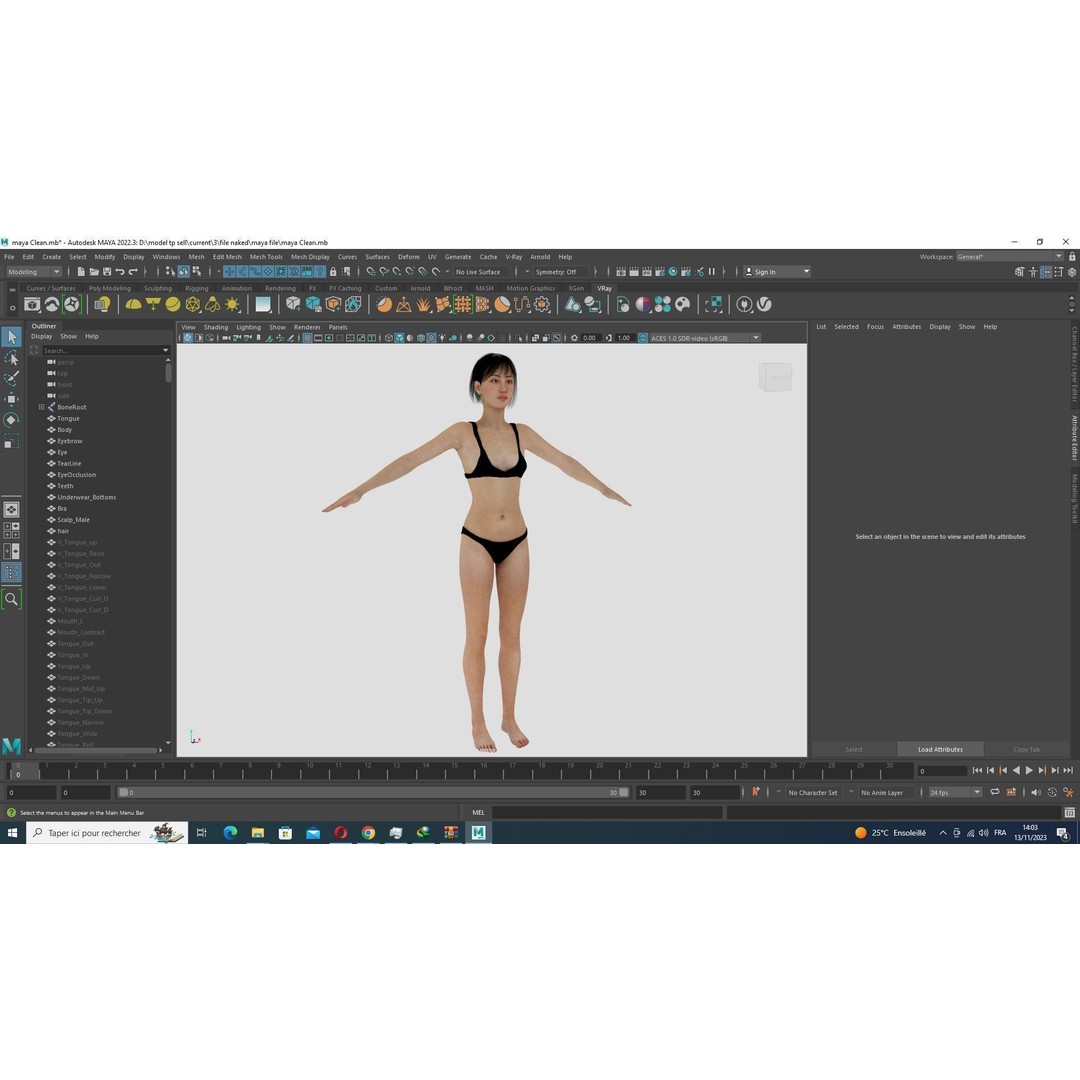The height and width of the screenshot is (1080, 1080).
Task: Switch to the Poly Modeling shelf tab
Action: pyautogui.click(x=110, y=289)
